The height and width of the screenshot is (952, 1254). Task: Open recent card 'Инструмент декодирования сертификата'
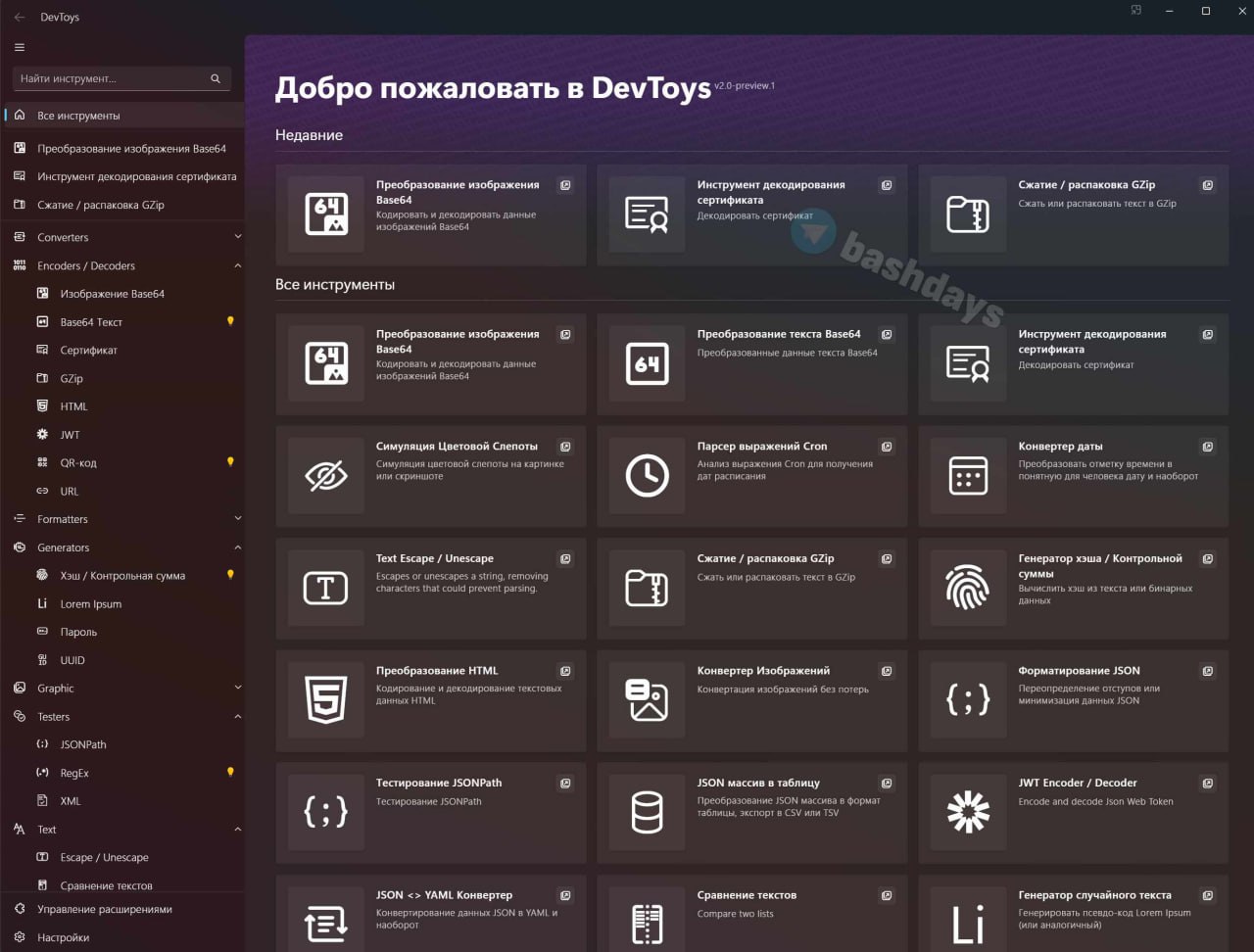(x=752, y=214)
